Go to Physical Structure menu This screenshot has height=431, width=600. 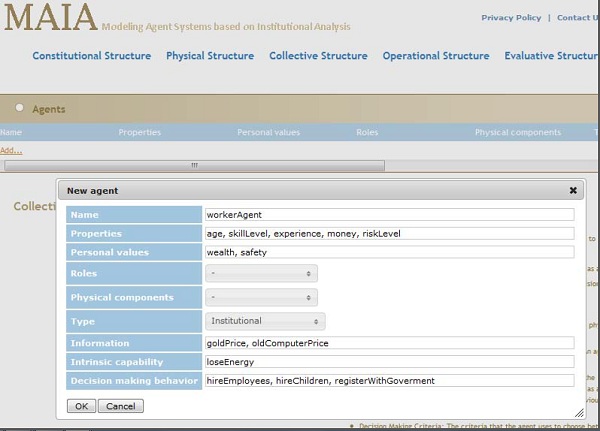coord(210,56)
